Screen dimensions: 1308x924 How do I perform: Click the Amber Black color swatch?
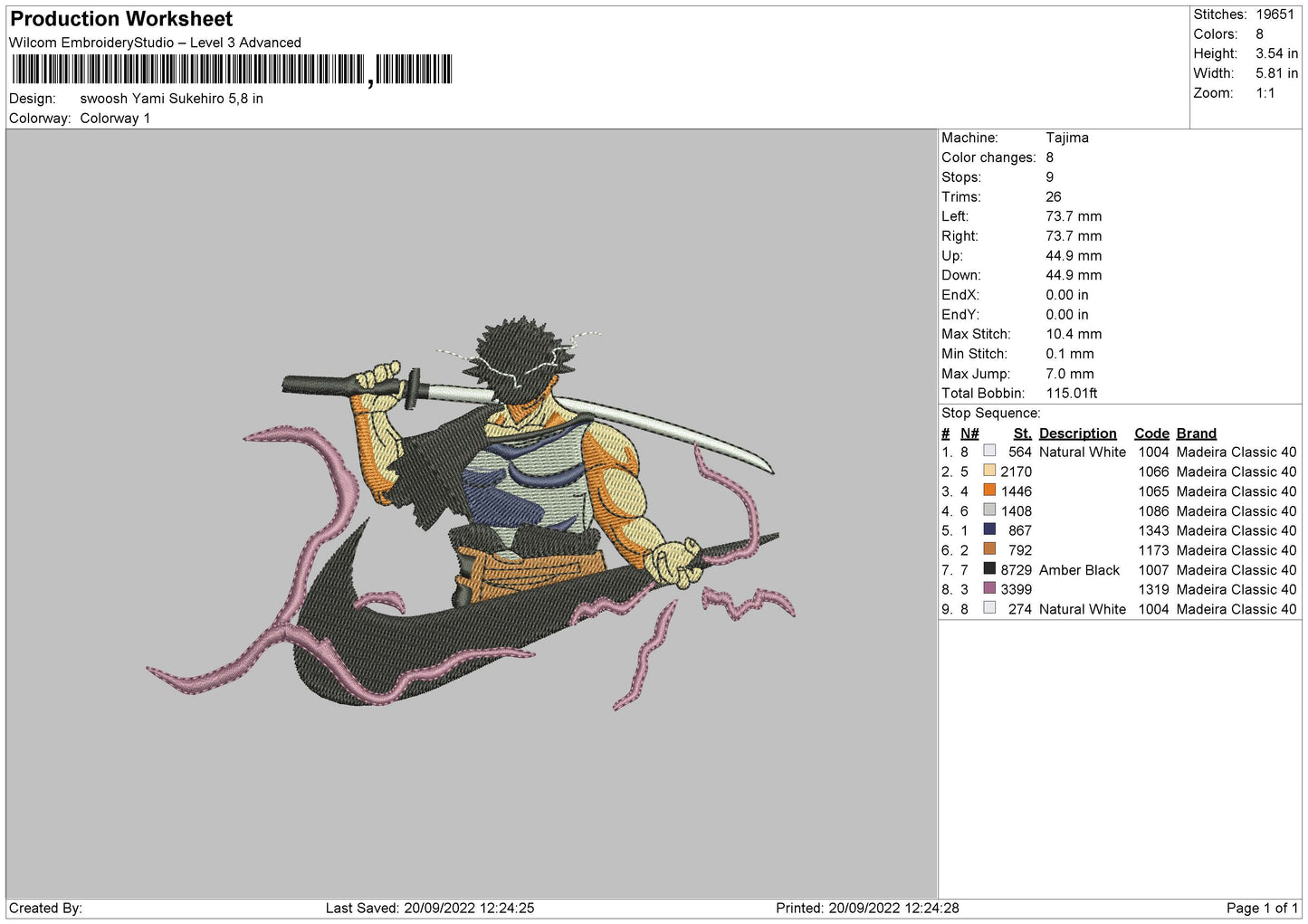(x=989, y=569)
